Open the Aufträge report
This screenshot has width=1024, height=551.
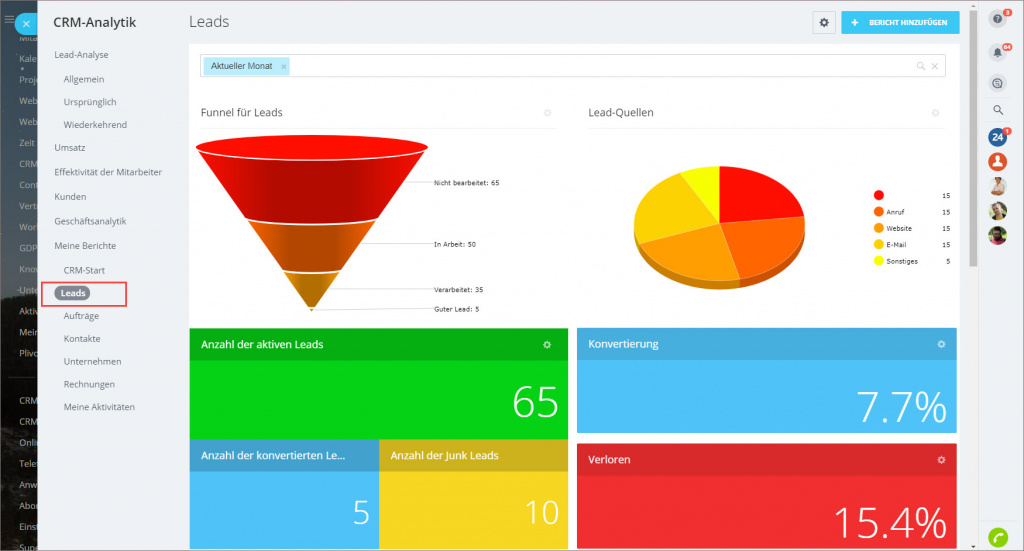tap(81, 316)
